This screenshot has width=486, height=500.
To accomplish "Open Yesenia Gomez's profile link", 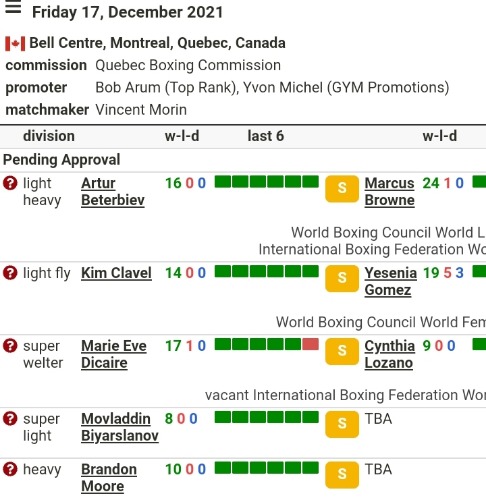I will coord(390,281).
